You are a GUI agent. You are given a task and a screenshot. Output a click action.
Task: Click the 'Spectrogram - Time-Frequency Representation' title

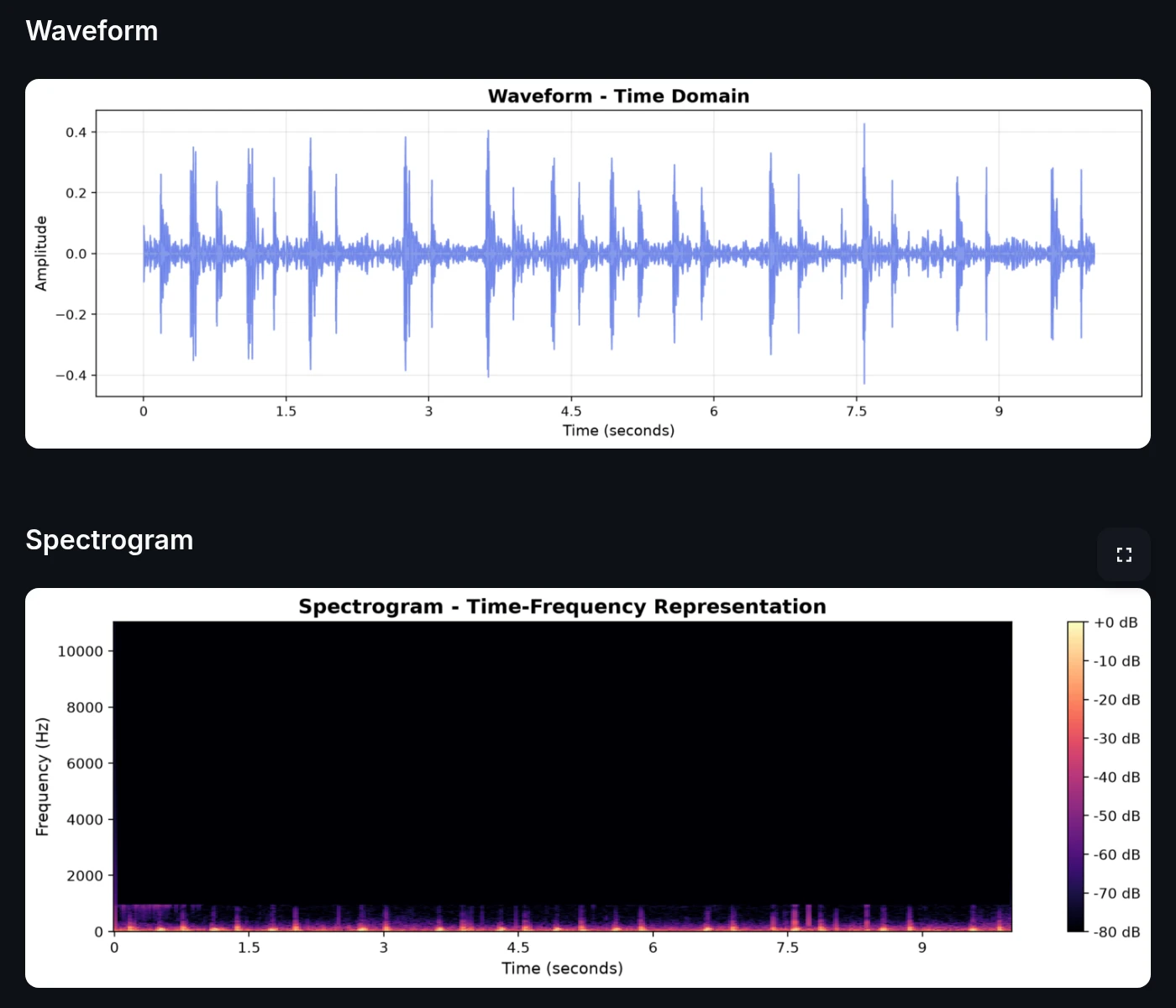562,606
